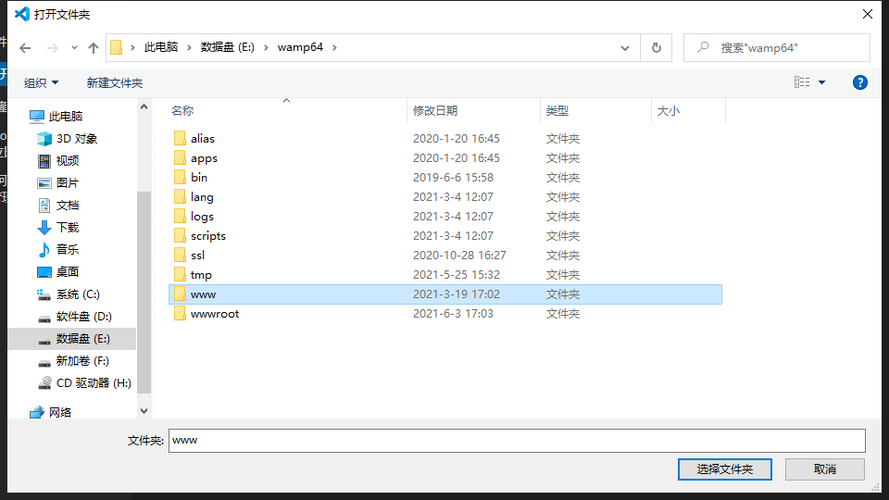Click 此电脑 in address breadcrumb
The width and height of the screenshot is (889, 500).
pos(160,47)
